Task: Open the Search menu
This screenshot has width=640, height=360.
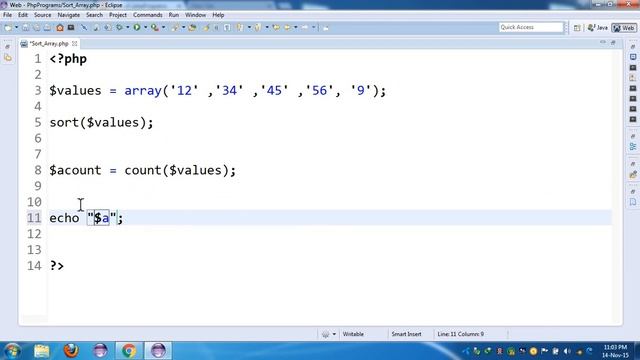Action: (x=94, y=15)
